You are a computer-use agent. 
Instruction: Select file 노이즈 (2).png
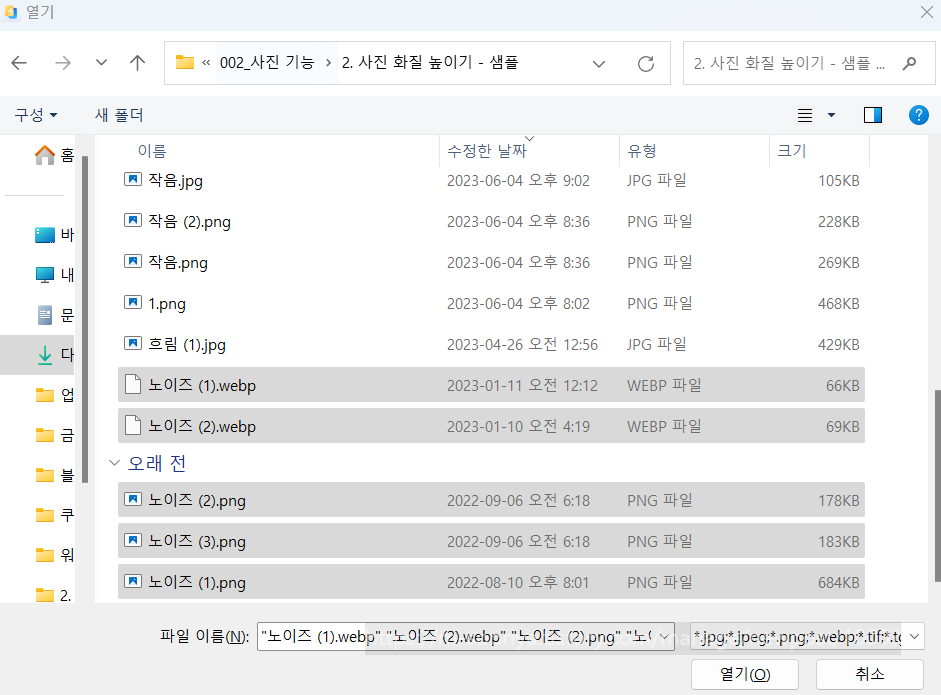click(491, 501)
